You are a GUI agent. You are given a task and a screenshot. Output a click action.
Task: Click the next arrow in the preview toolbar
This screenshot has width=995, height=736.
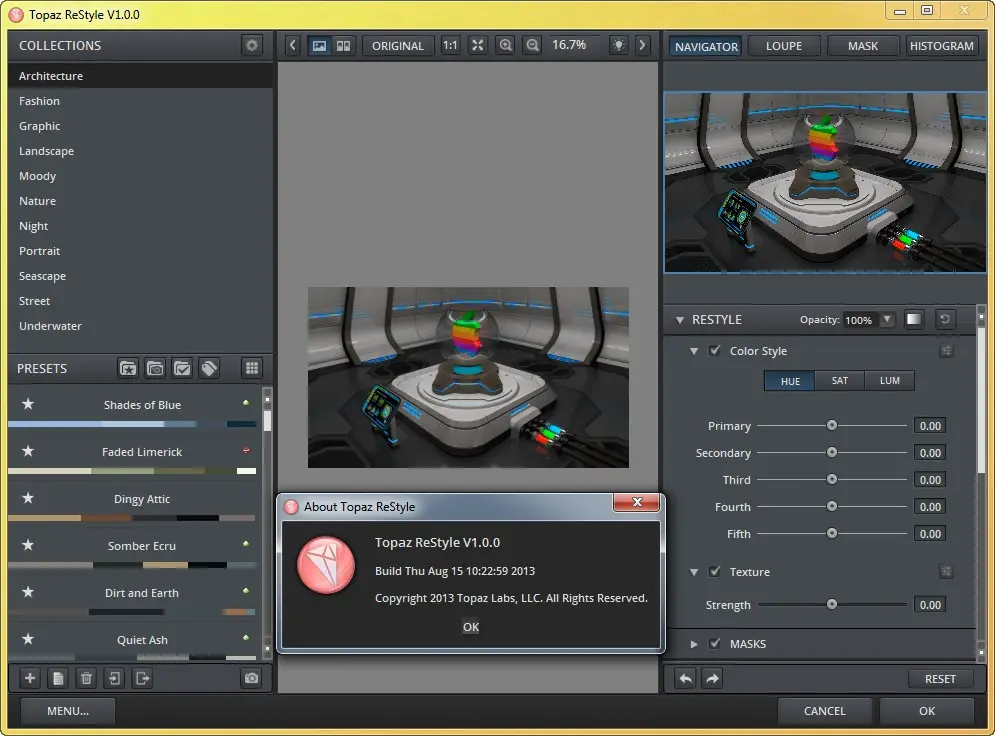point(642,45)
